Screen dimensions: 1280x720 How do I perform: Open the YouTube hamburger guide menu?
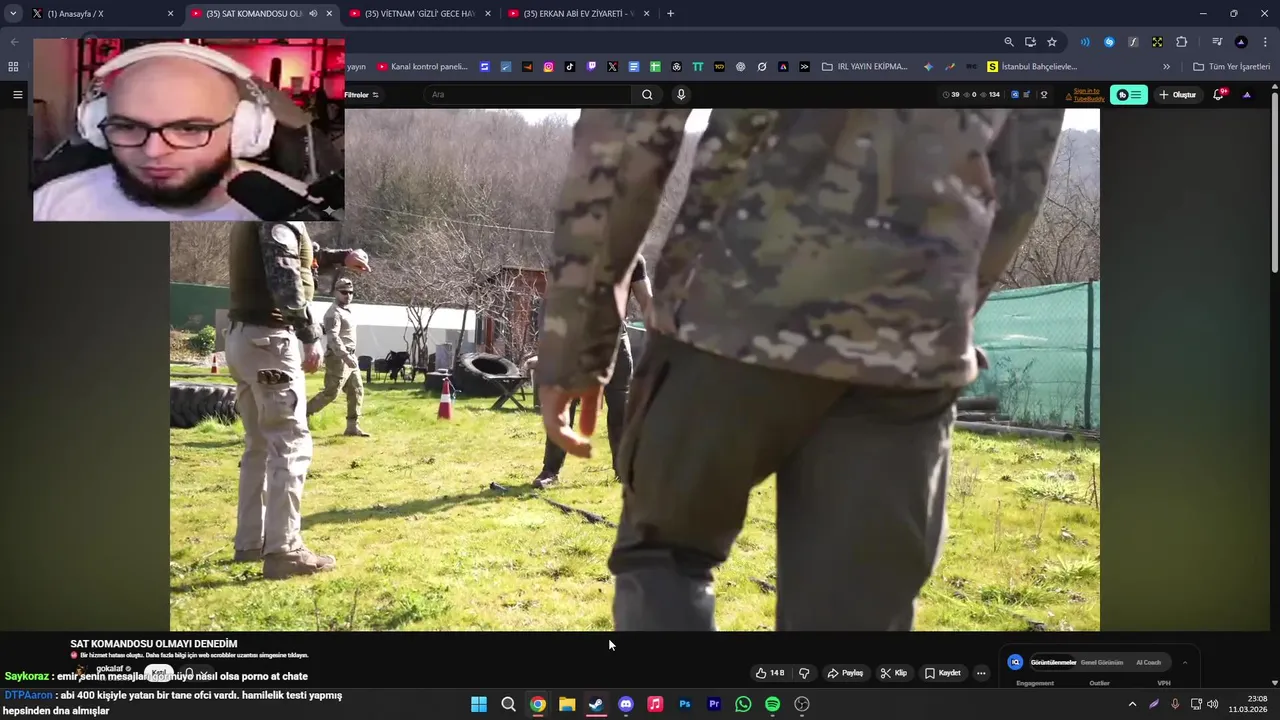coord(17,94)
